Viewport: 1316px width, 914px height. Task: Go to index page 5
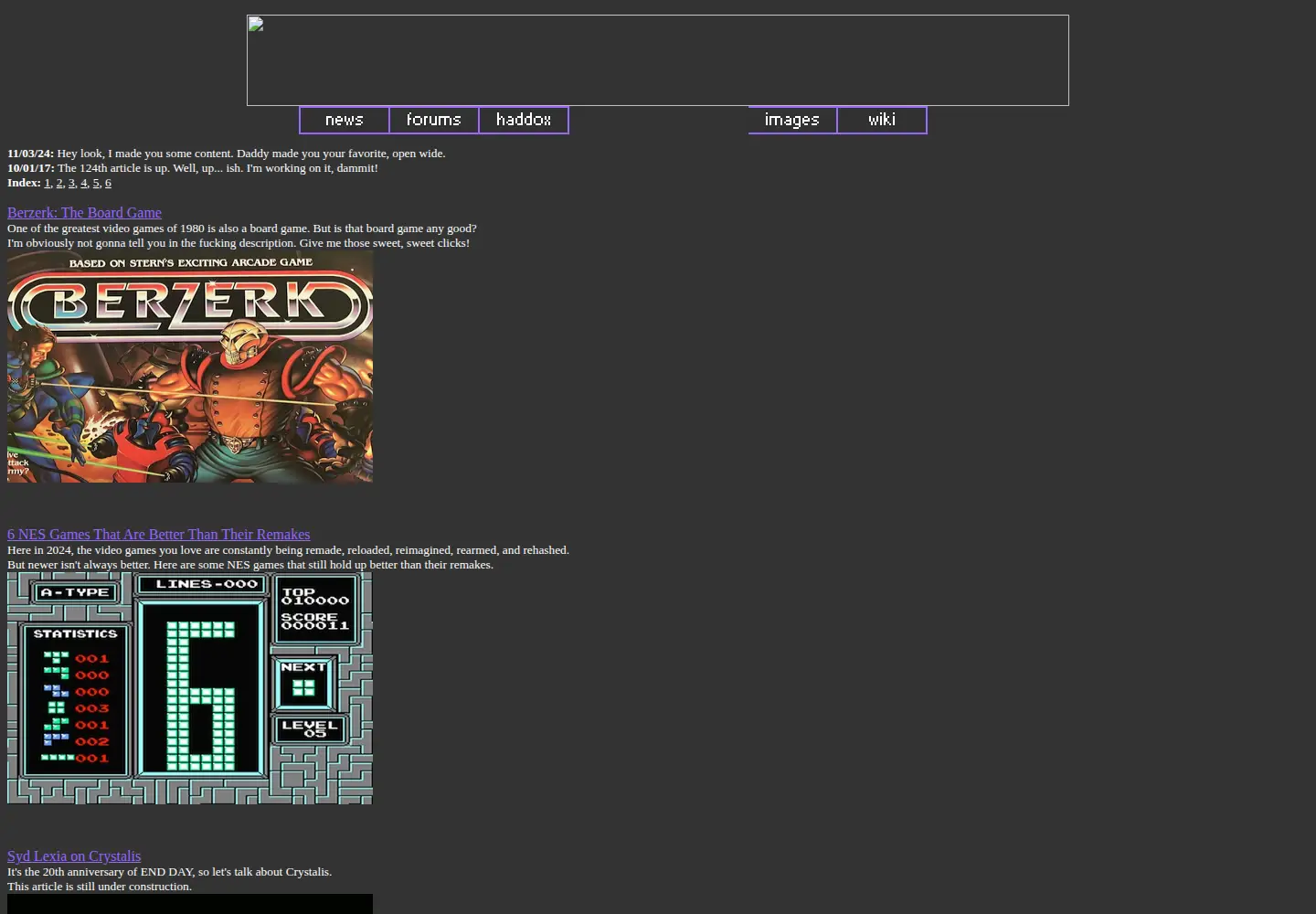(96, 183)
